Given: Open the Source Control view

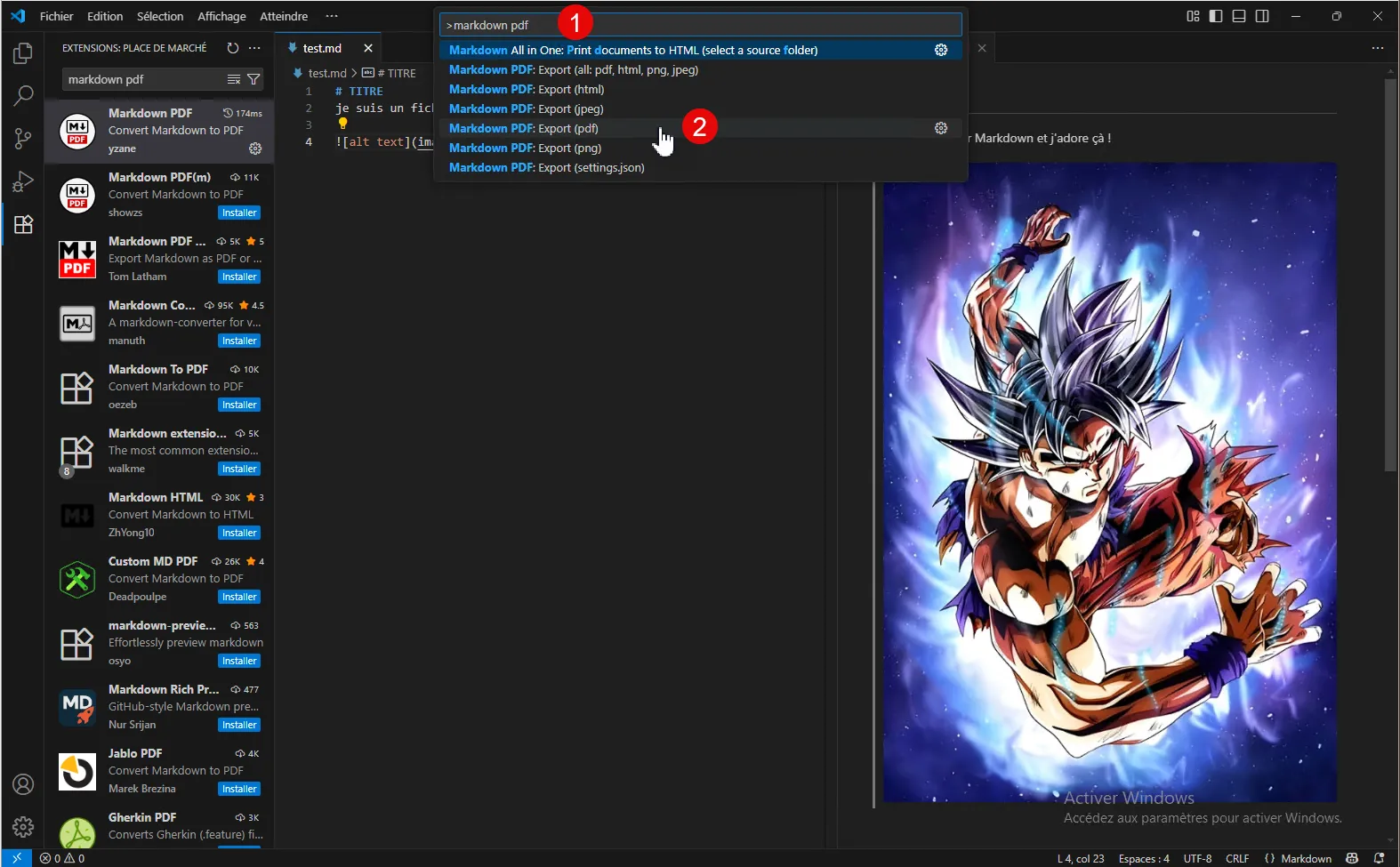Looking at the screenshot, I should point(23,138).
